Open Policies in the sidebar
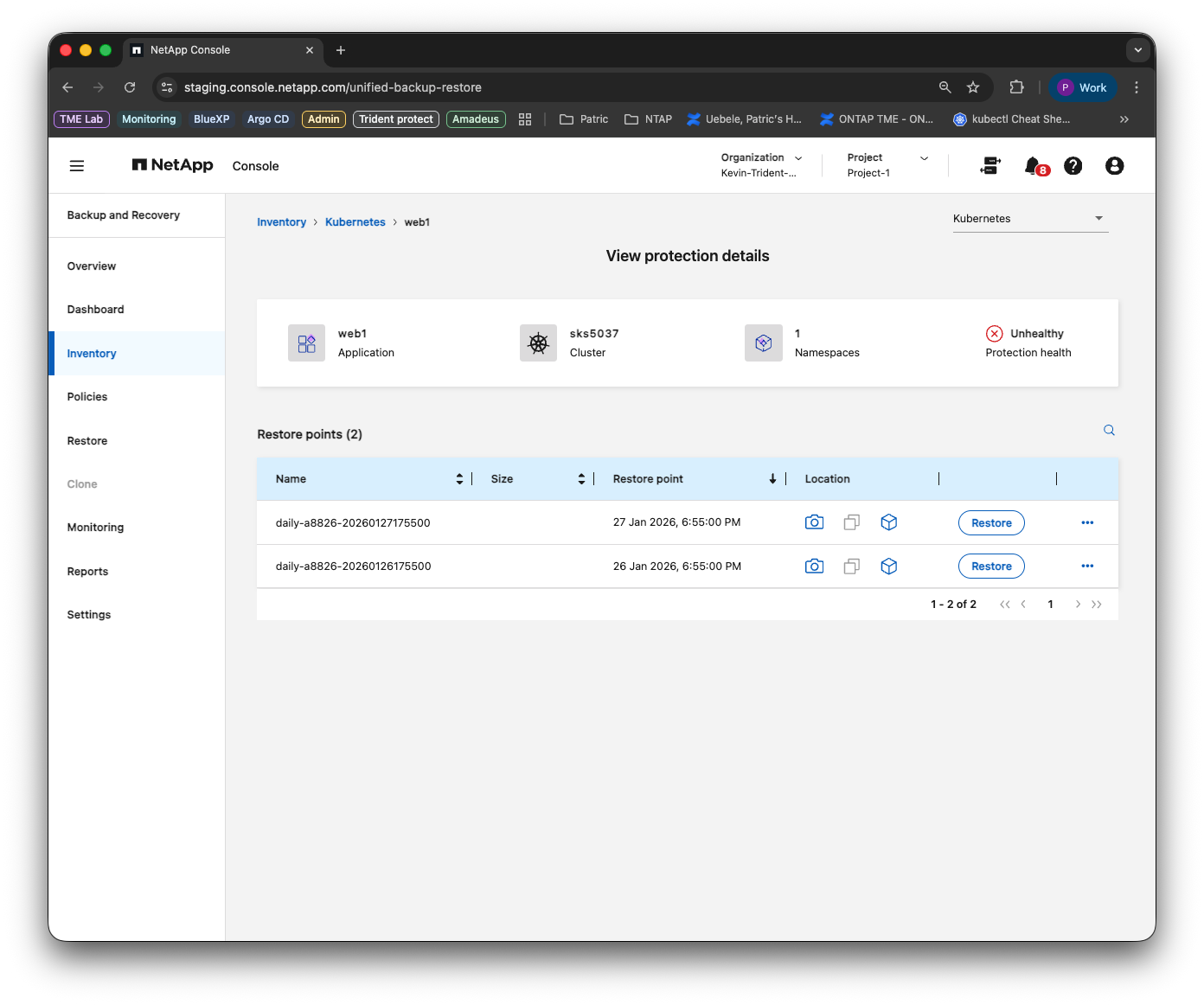This screenshot has height=1005, width=1204. coord(87,397)
